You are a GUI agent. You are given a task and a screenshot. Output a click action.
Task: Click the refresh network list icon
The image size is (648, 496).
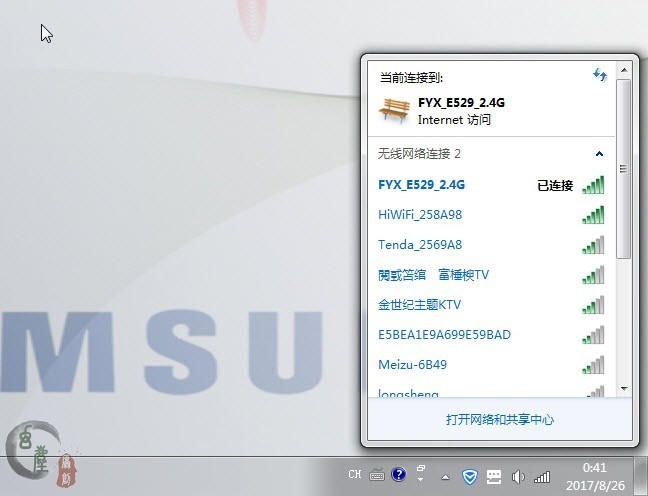pyautogui.click(x=600, y=75)
